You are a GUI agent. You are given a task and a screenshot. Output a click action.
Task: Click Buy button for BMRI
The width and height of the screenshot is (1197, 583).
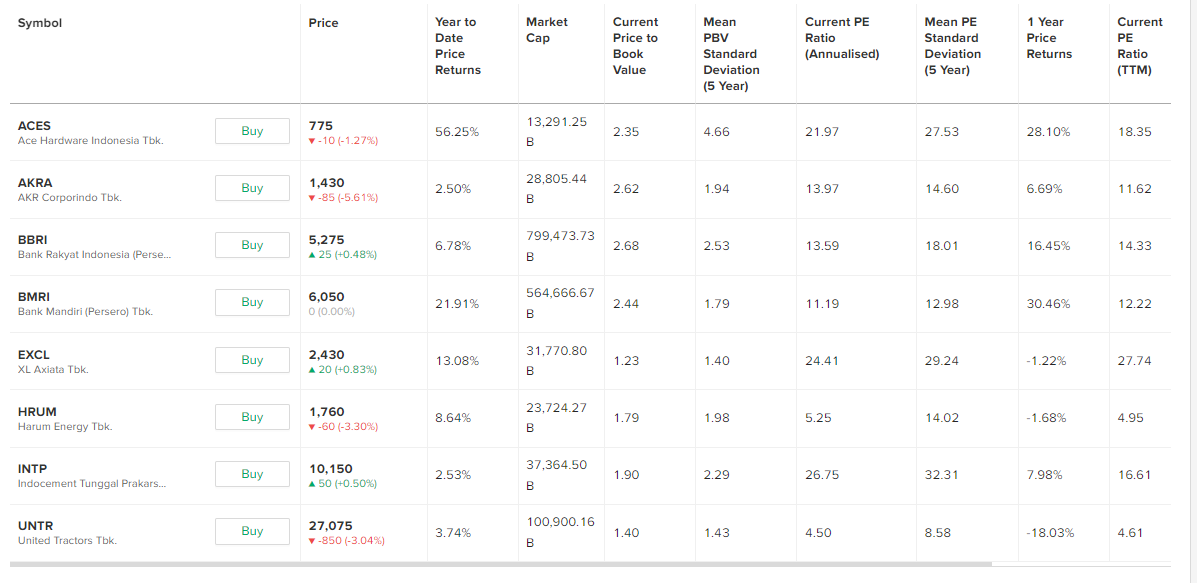252,302
